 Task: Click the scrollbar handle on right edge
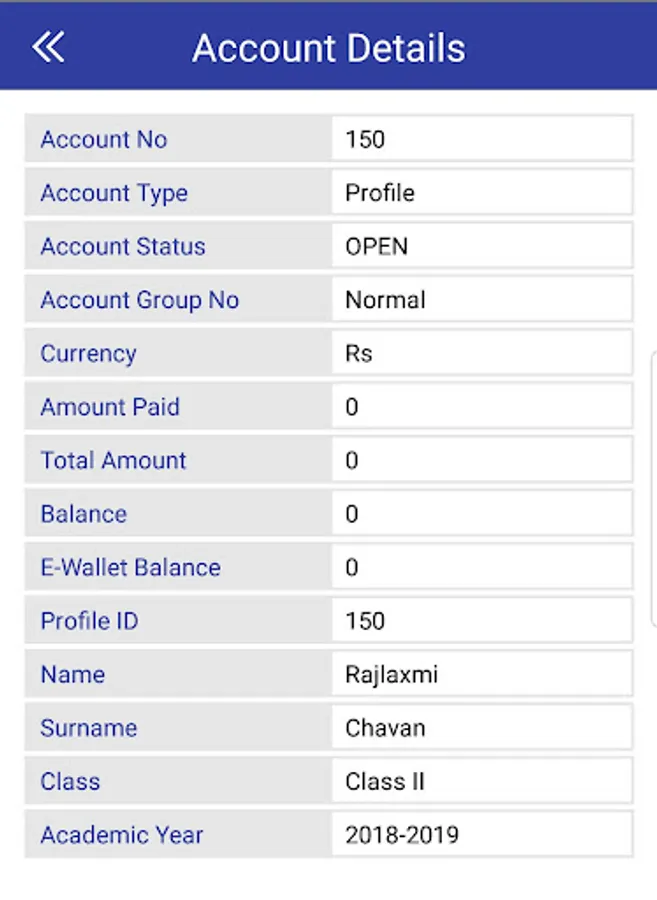[x=654, y=489]
